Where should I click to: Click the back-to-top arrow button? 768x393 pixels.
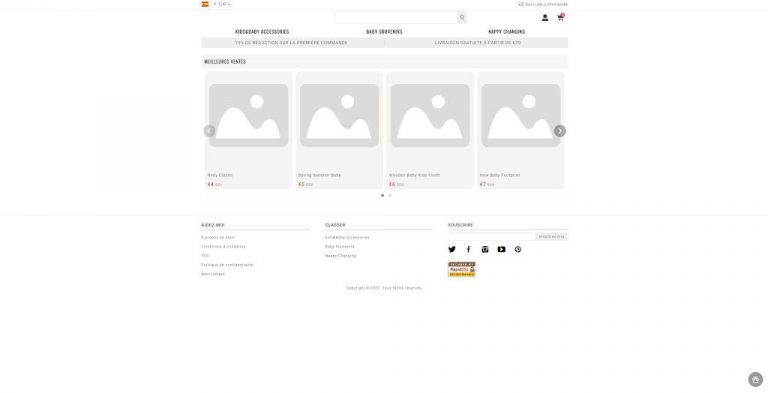pyautogui.click(x=756, y=380)
